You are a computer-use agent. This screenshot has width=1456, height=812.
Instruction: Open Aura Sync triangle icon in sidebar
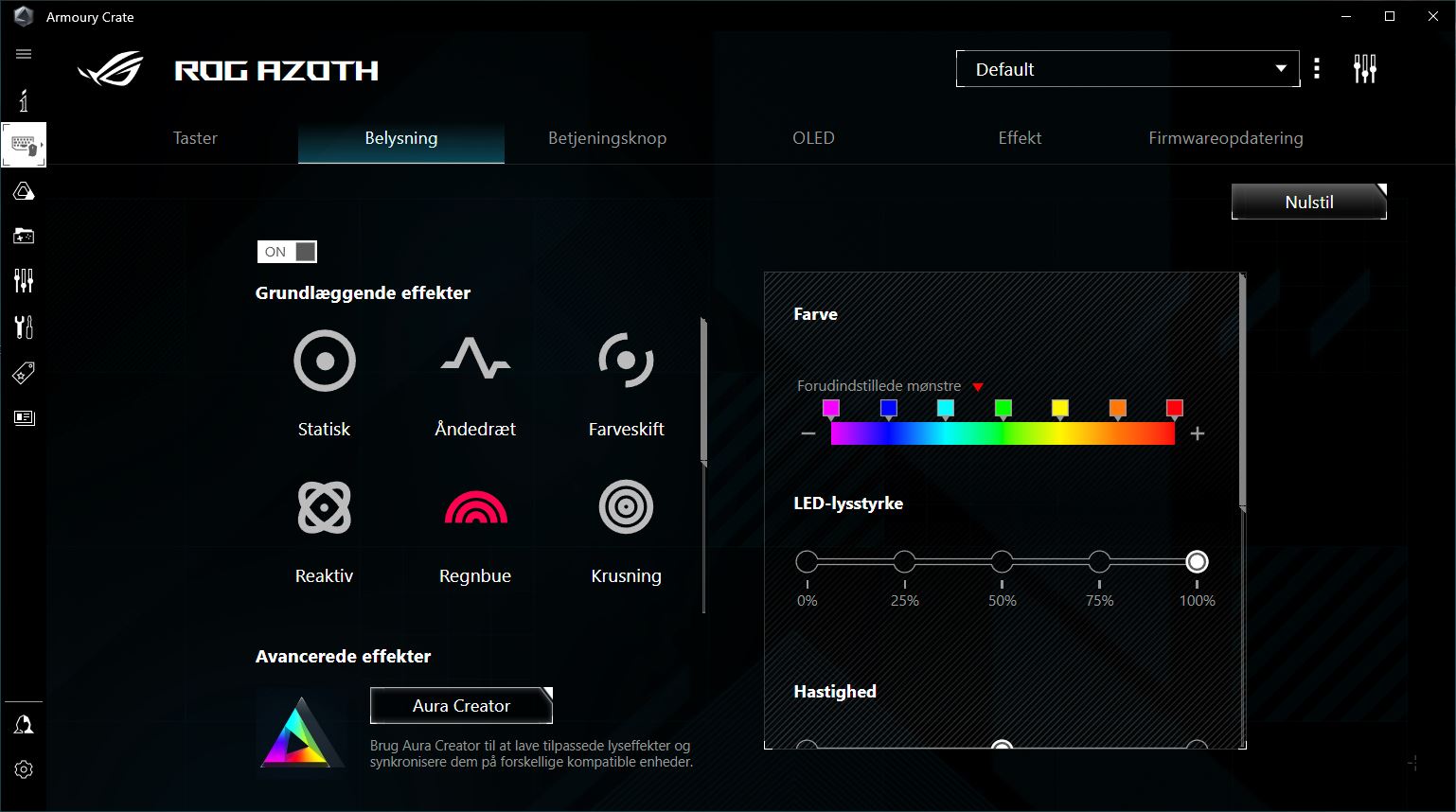(x=24, y=191)
